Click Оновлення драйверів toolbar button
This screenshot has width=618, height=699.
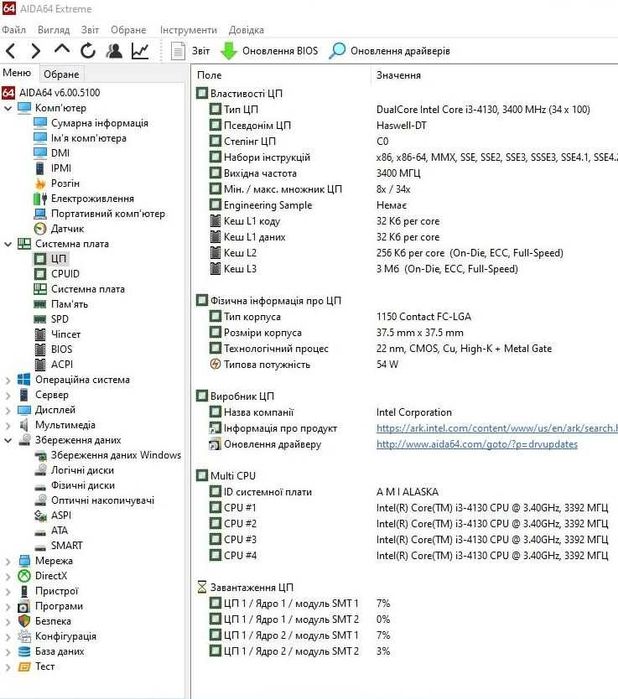(x=389, y=51)
